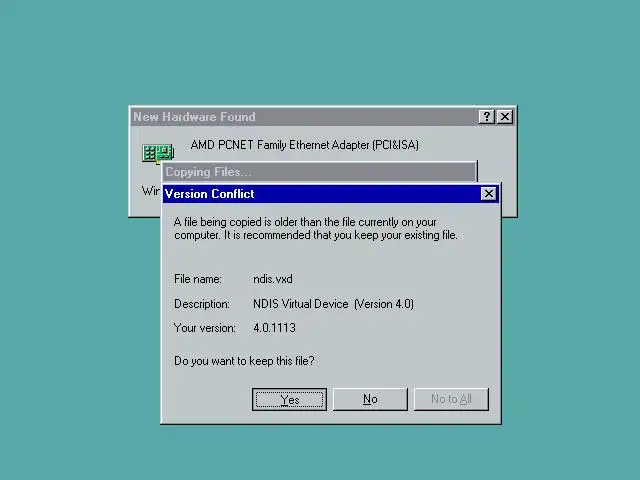Click the Version Conflict title bar

tap(322, 193)
